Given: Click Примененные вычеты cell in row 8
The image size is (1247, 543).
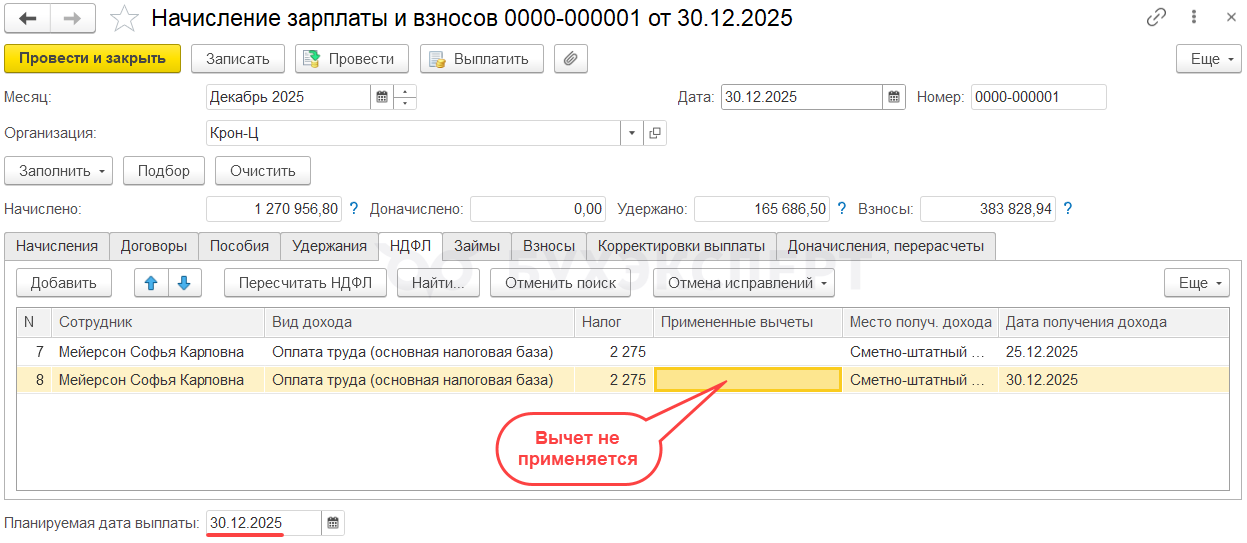Looking at the screenshot, I should pos(748,380).
